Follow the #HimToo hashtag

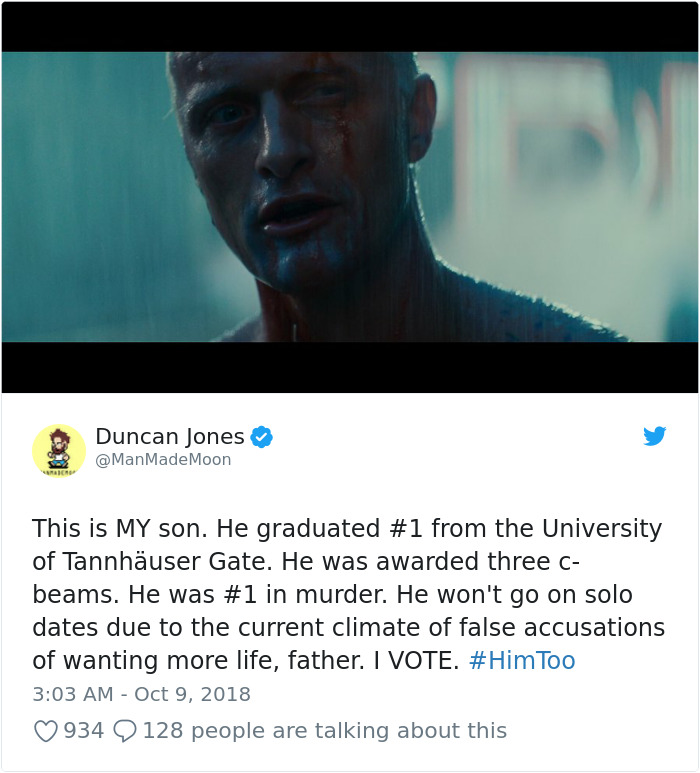(522, 660)
